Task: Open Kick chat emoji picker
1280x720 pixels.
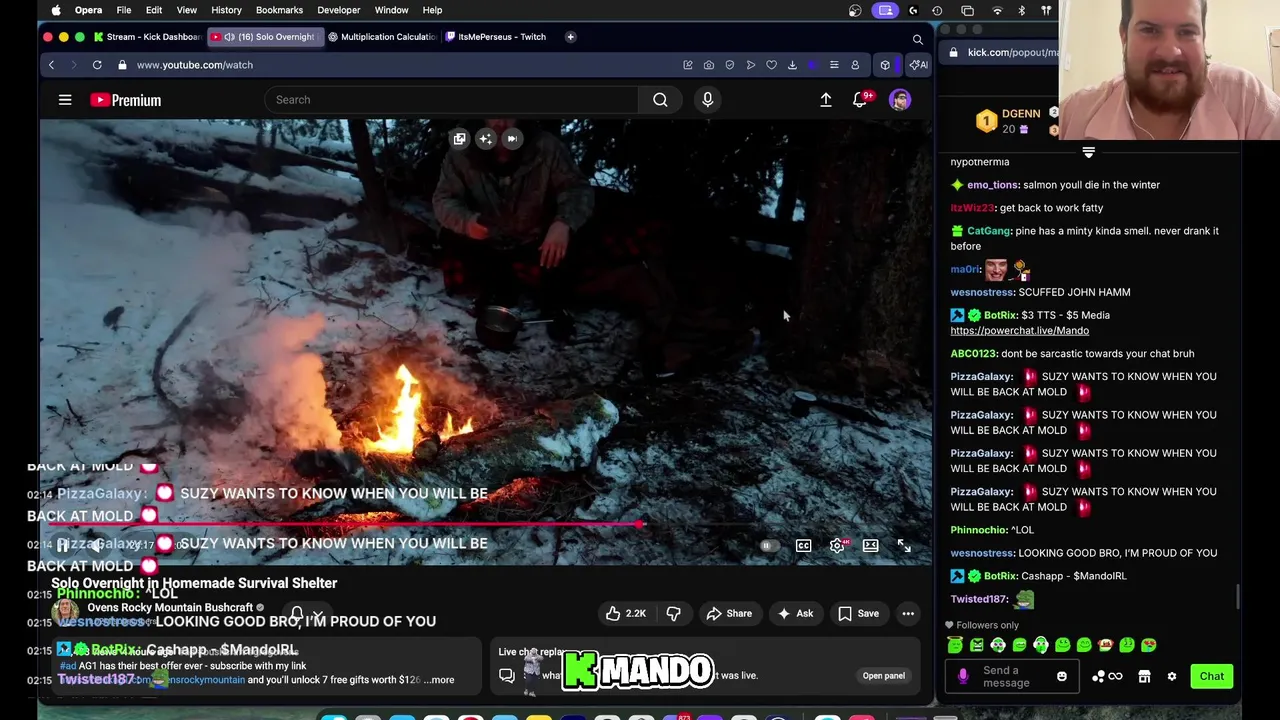Action: [1062, 677]
